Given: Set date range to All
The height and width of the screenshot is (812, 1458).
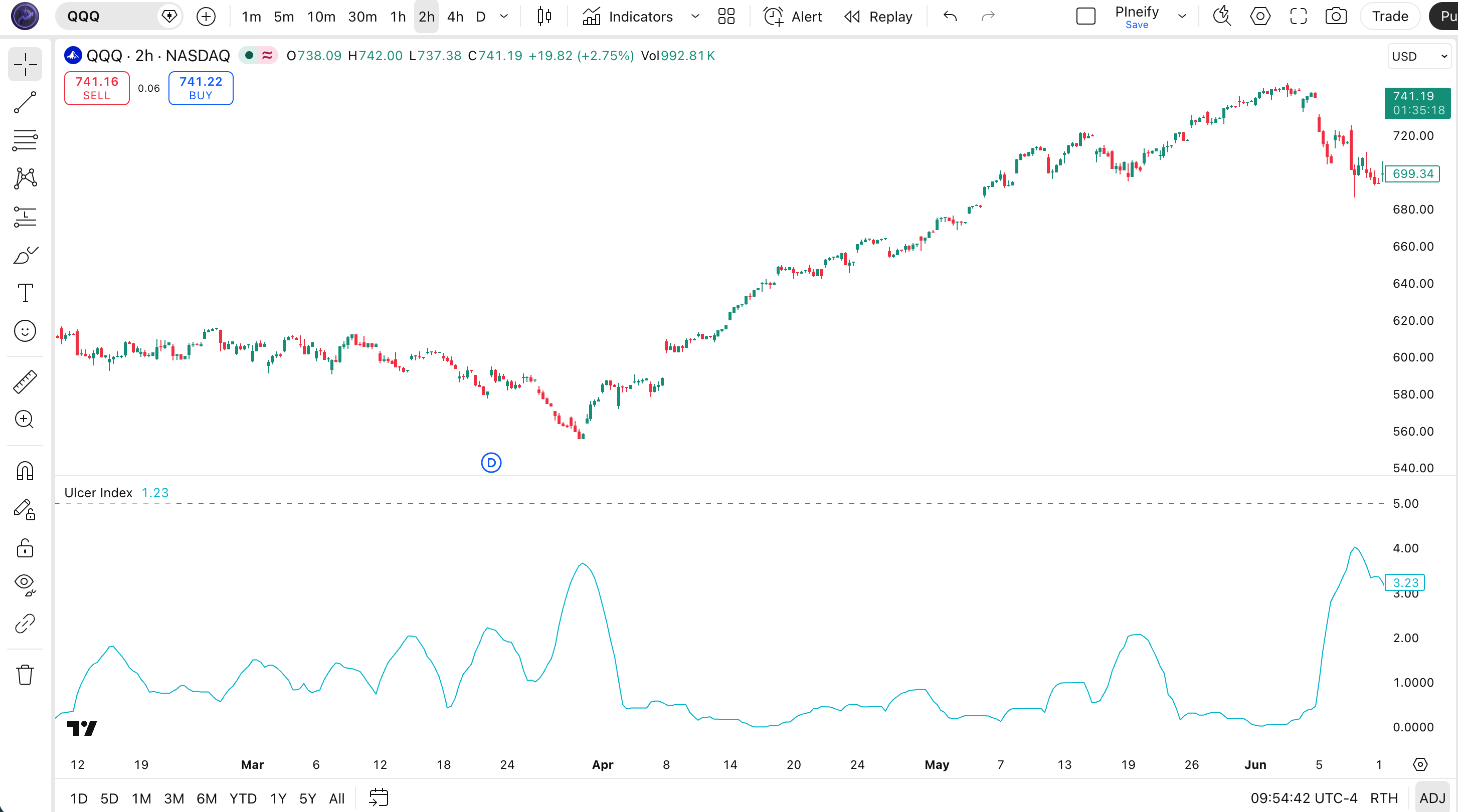Looking at the screenshot, I should click(337, 798).
